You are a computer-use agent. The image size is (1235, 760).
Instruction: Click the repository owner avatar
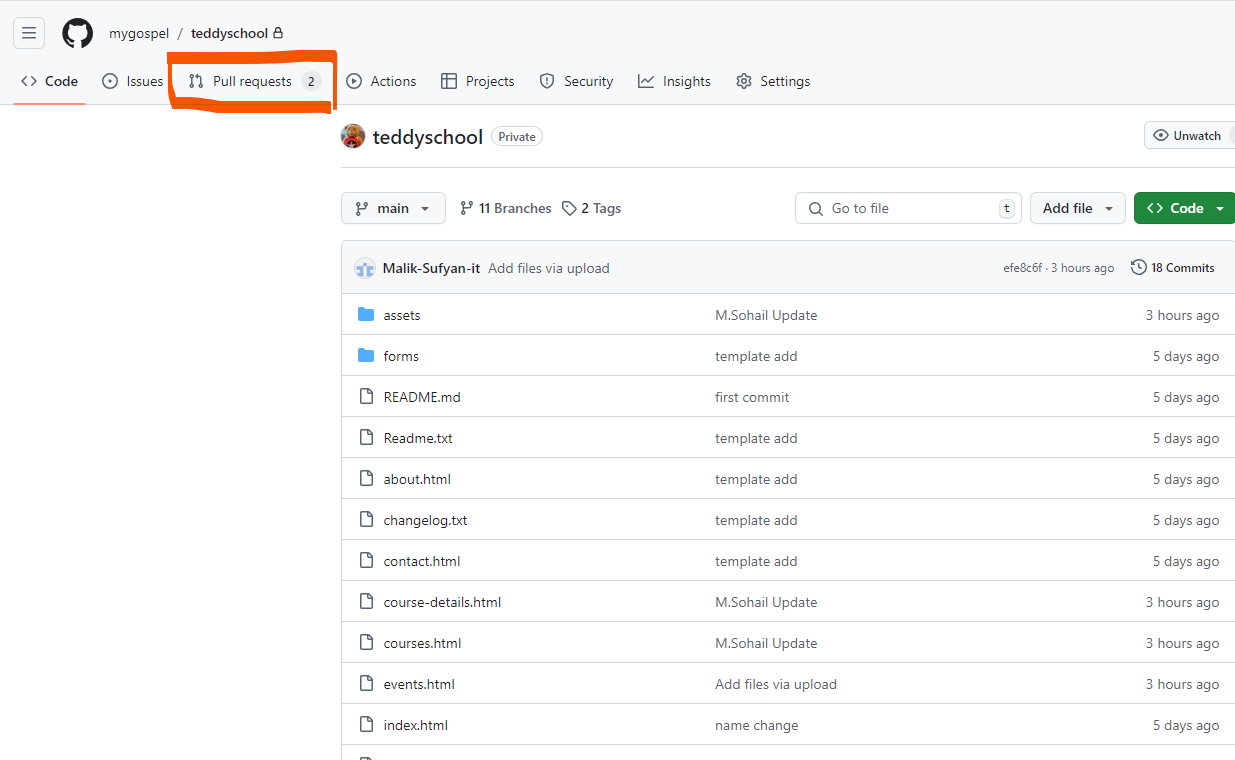point(353,136)
